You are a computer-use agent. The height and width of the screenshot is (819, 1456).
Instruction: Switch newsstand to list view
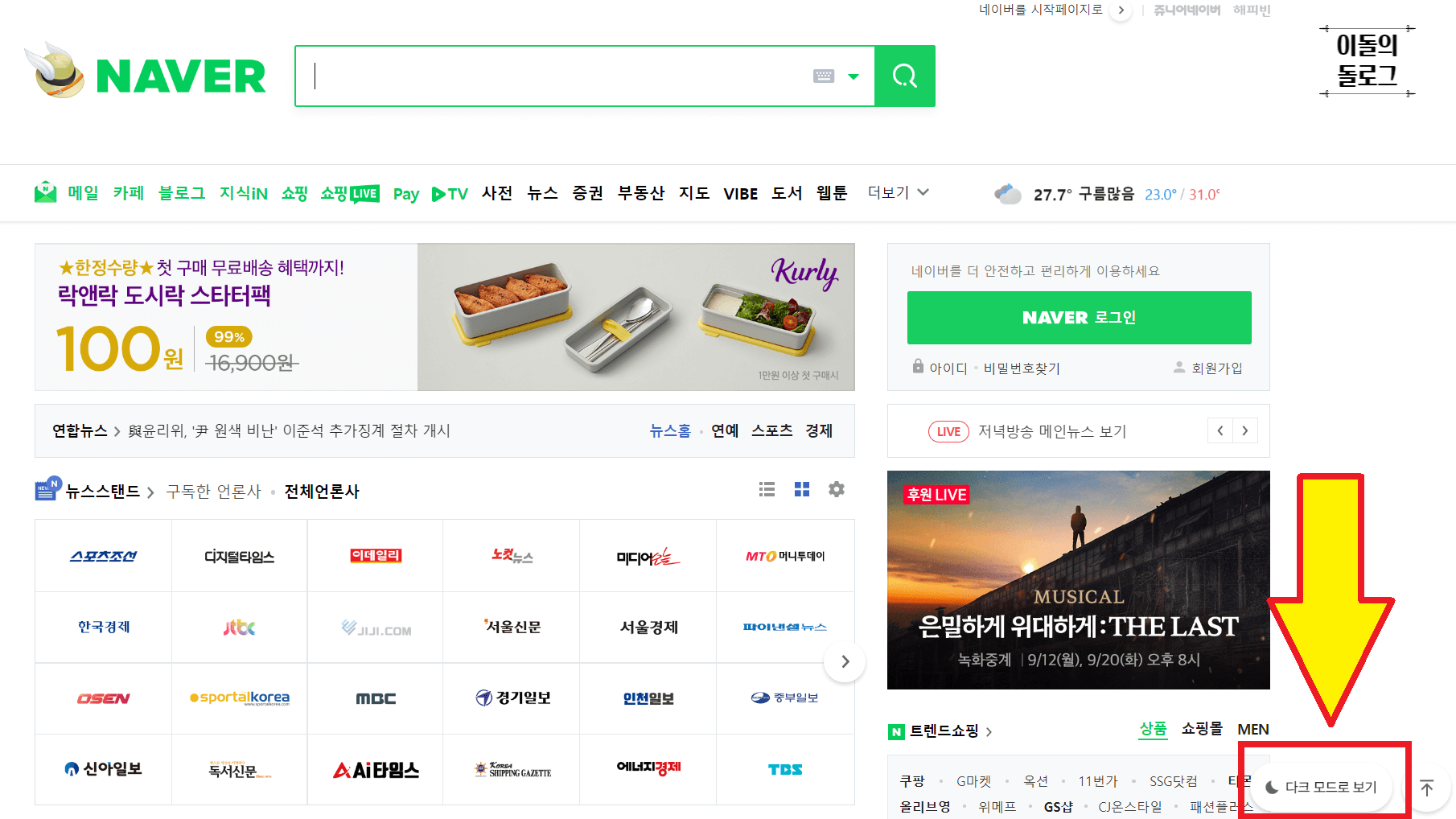tap(767, 489)
